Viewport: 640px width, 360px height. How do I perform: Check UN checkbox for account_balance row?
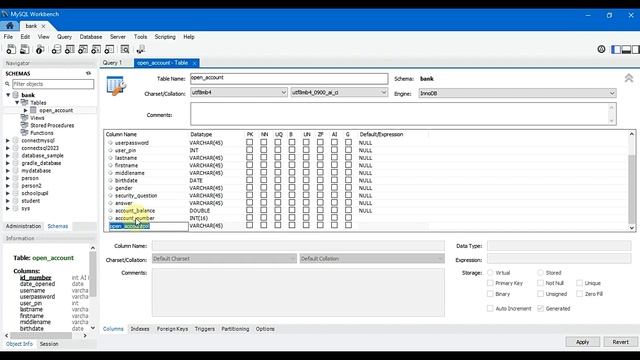point(306,210)
